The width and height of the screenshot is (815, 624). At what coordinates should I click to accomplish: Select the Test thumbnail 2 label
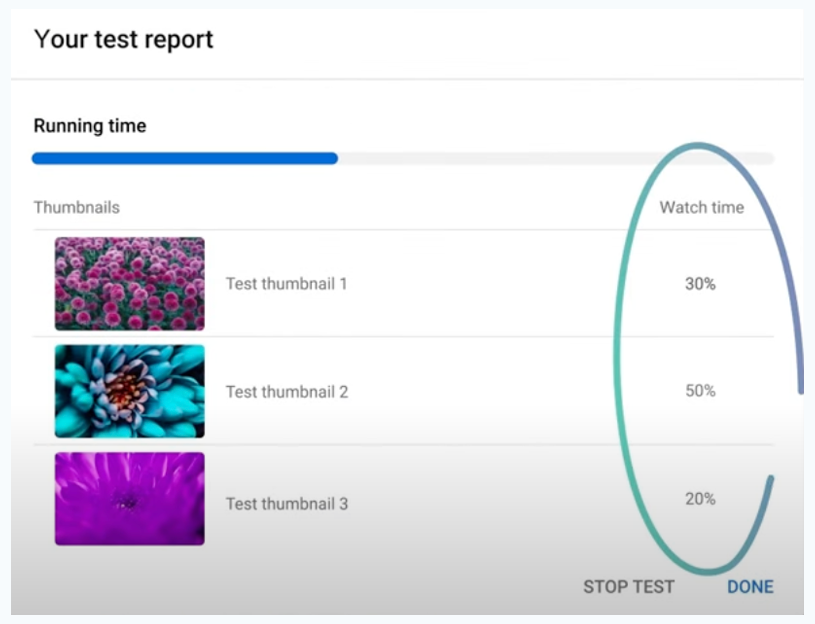pyautogui.click(x=287, y=392)
